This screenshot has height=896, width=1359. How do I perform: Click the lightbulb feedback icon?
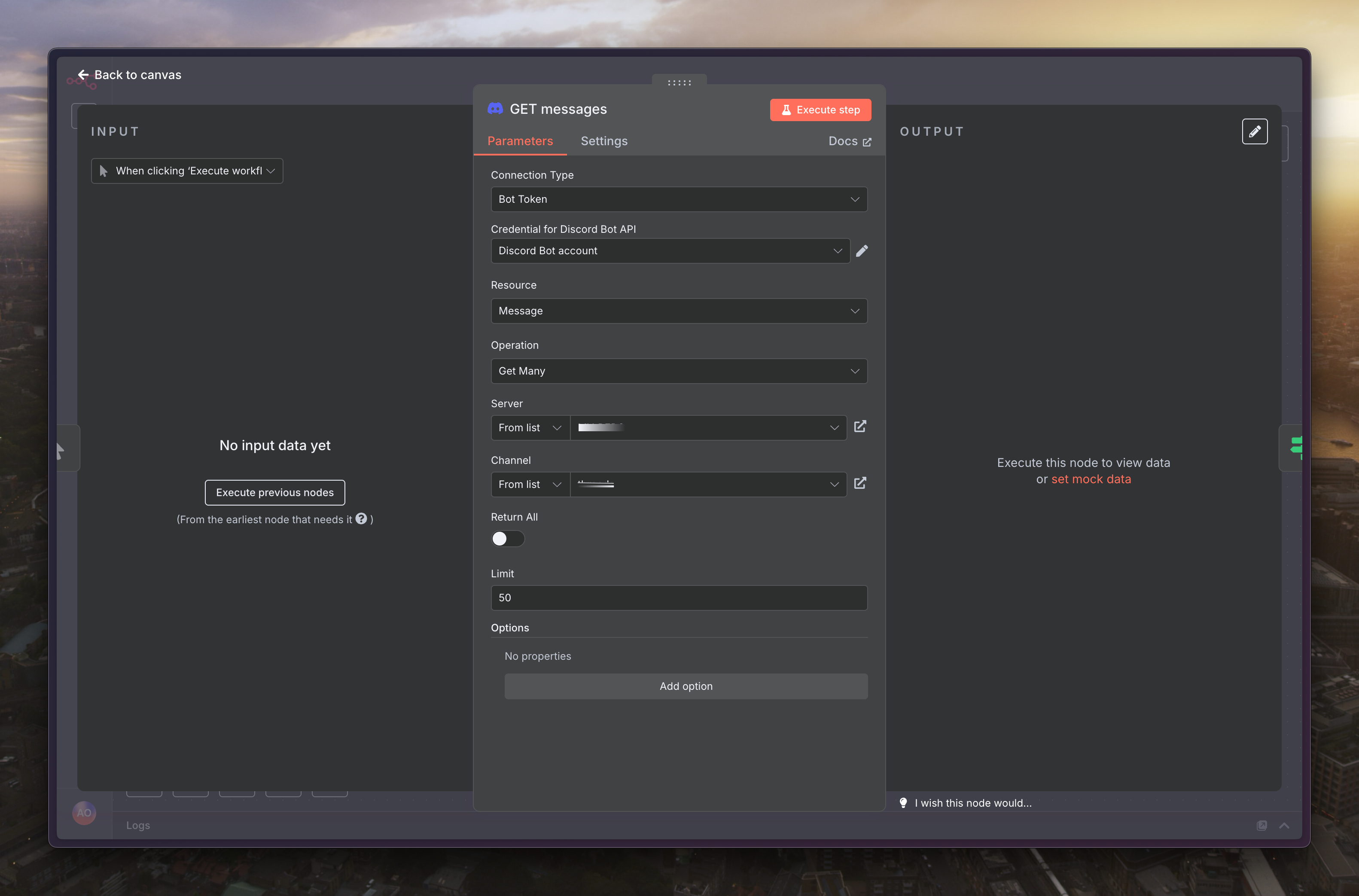point(903,803)
